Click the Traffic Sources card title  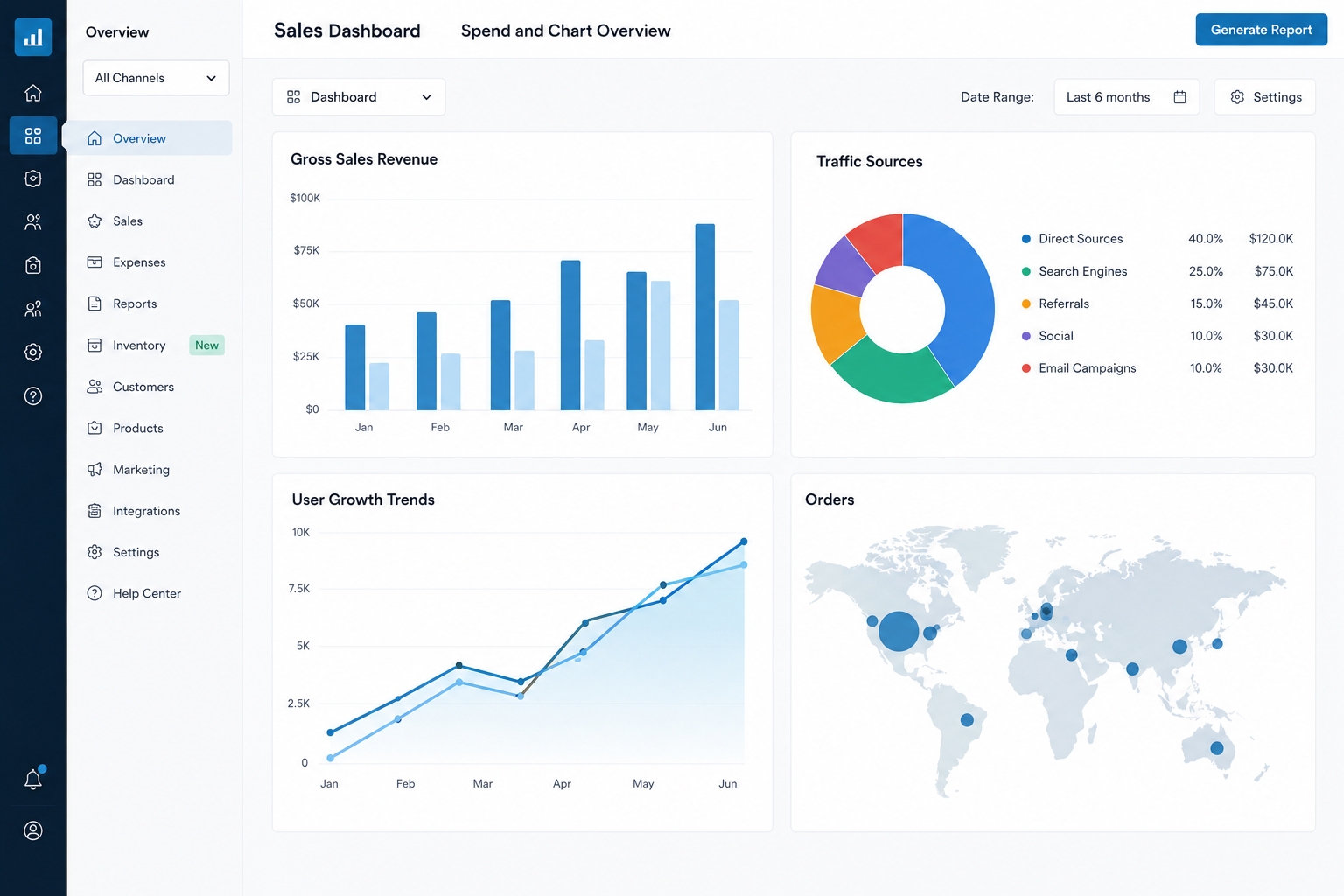coord(870,162)
